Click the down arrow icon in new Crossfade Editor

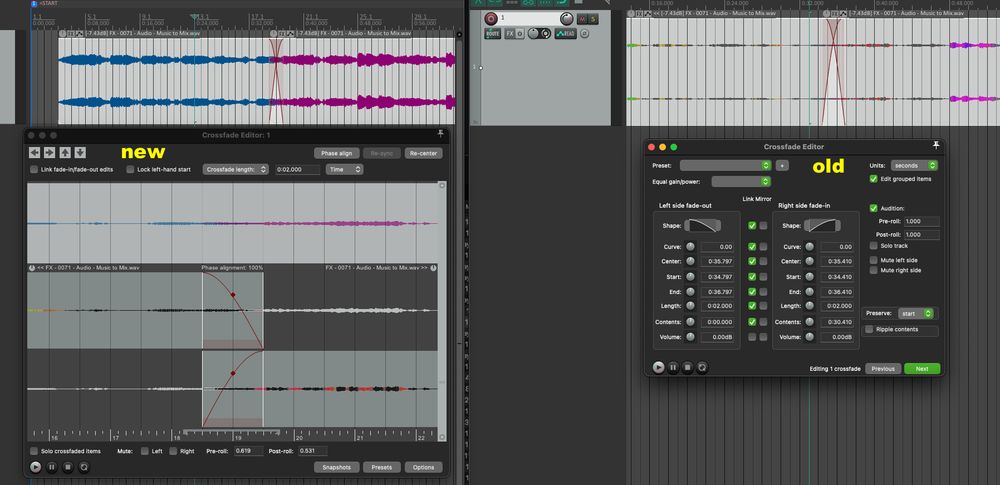[80, 153]
